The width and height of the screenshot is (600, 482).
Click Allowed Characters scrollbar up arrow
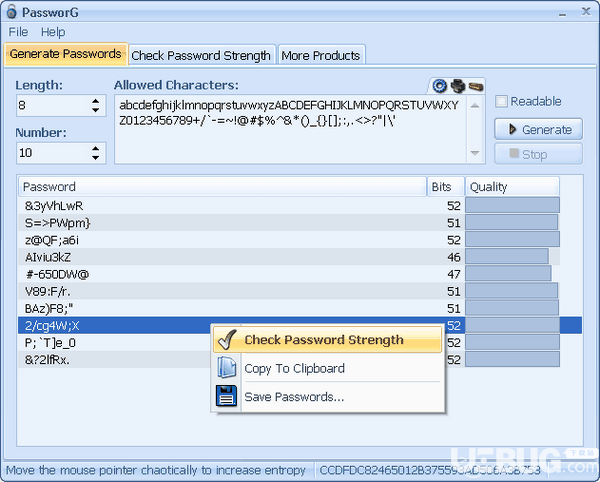[475, 105]
